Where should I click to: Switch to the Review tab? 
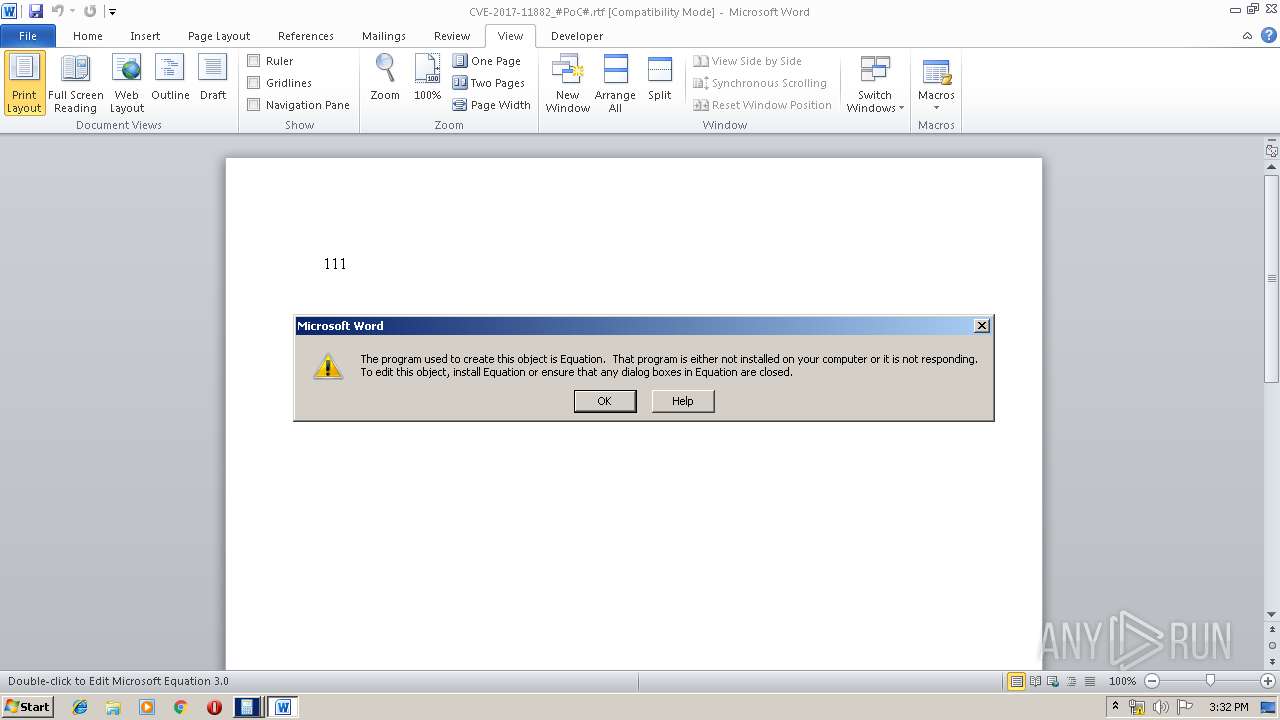point(452,36)
